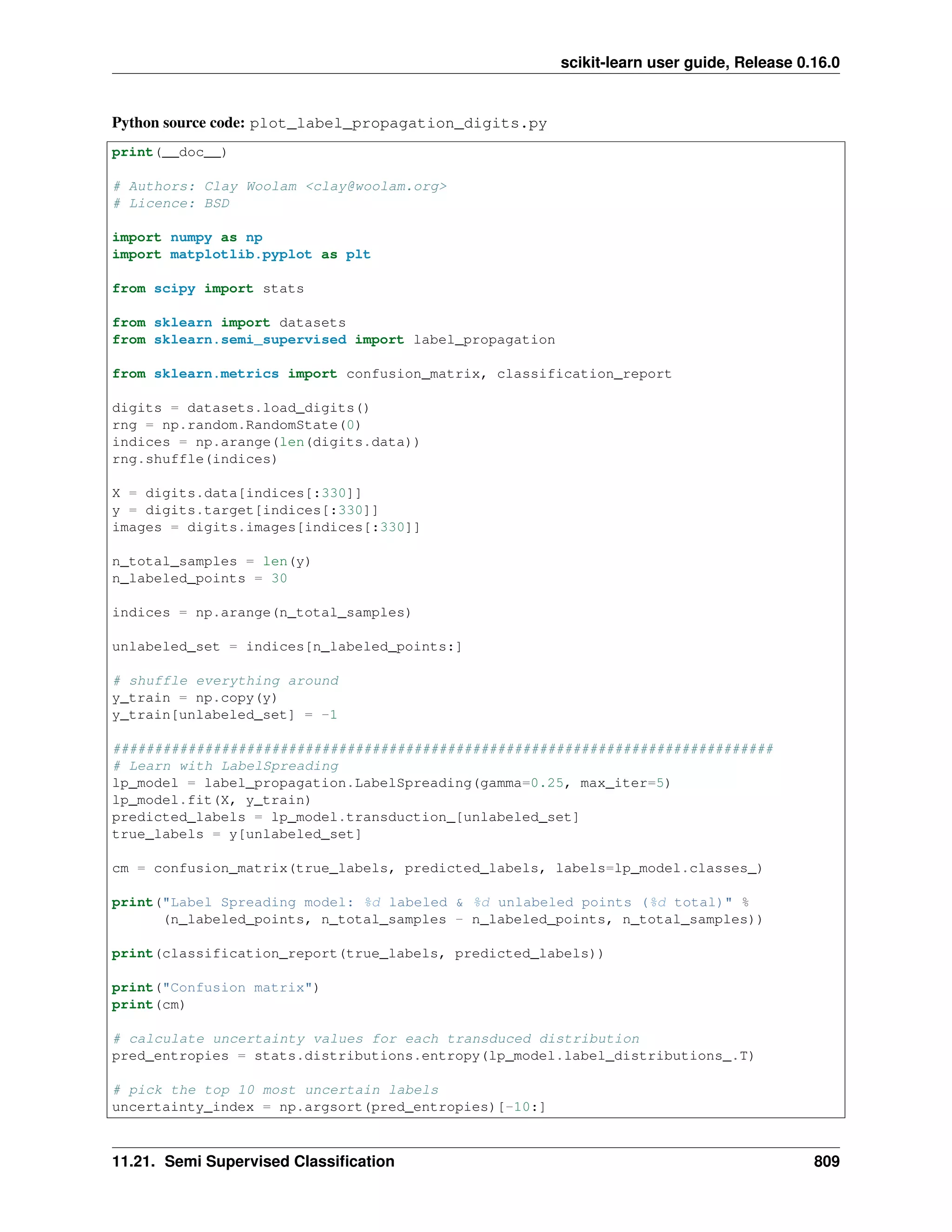
Task: Click 'true_labels = y[unlabeled_set]' line
Action: click(x=237, y=835)
